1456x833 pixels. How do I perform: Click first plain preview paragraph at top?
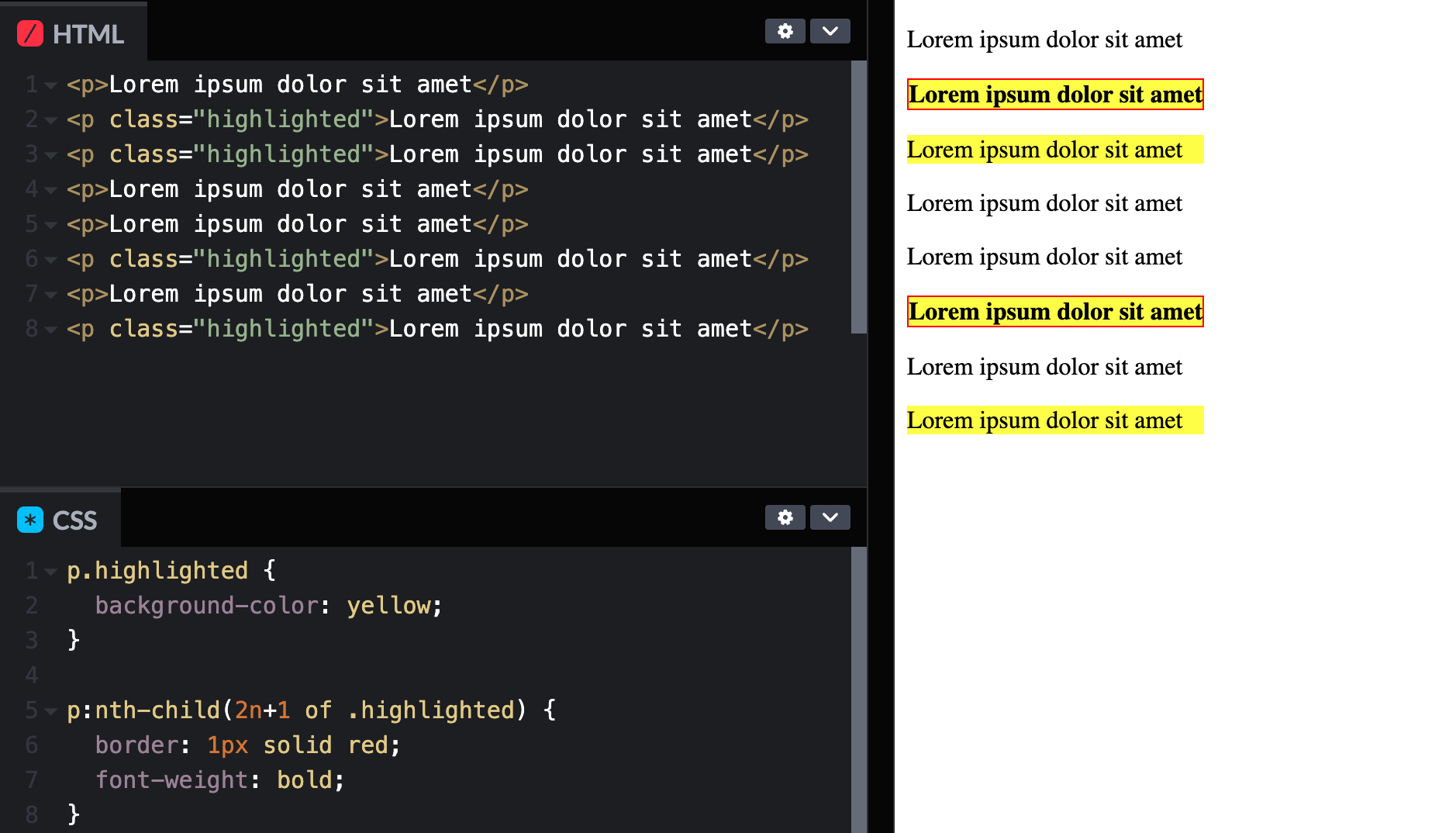tap(1044, 40)
